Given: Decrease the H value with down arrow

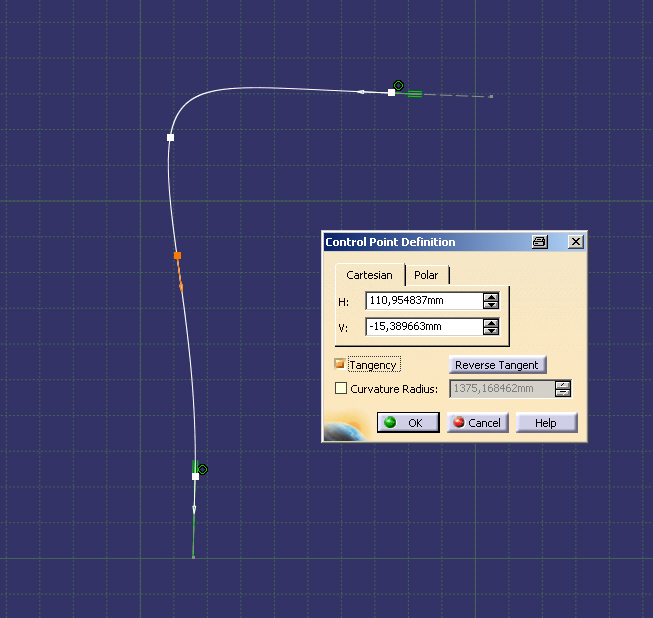Looking at the screenshot, I should tap(491, 305).
